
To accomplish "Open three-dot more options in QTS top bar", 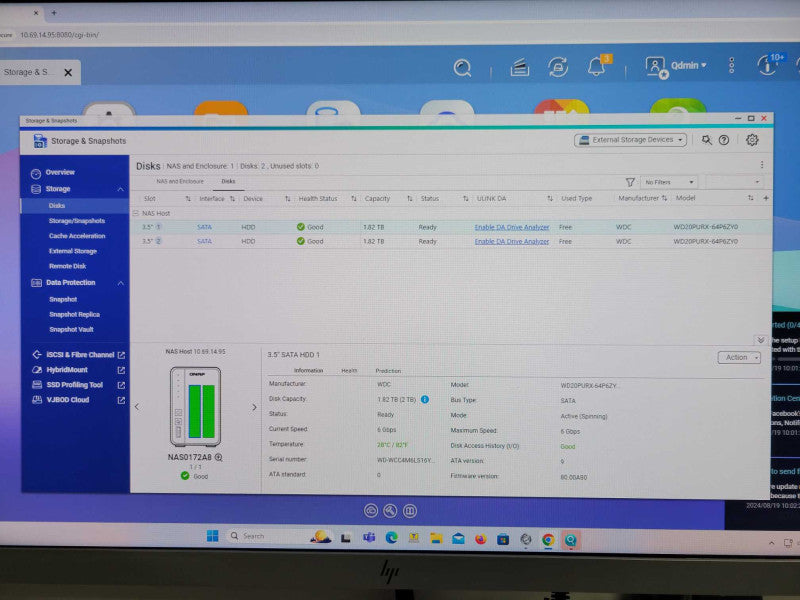I will coord(732,65).
